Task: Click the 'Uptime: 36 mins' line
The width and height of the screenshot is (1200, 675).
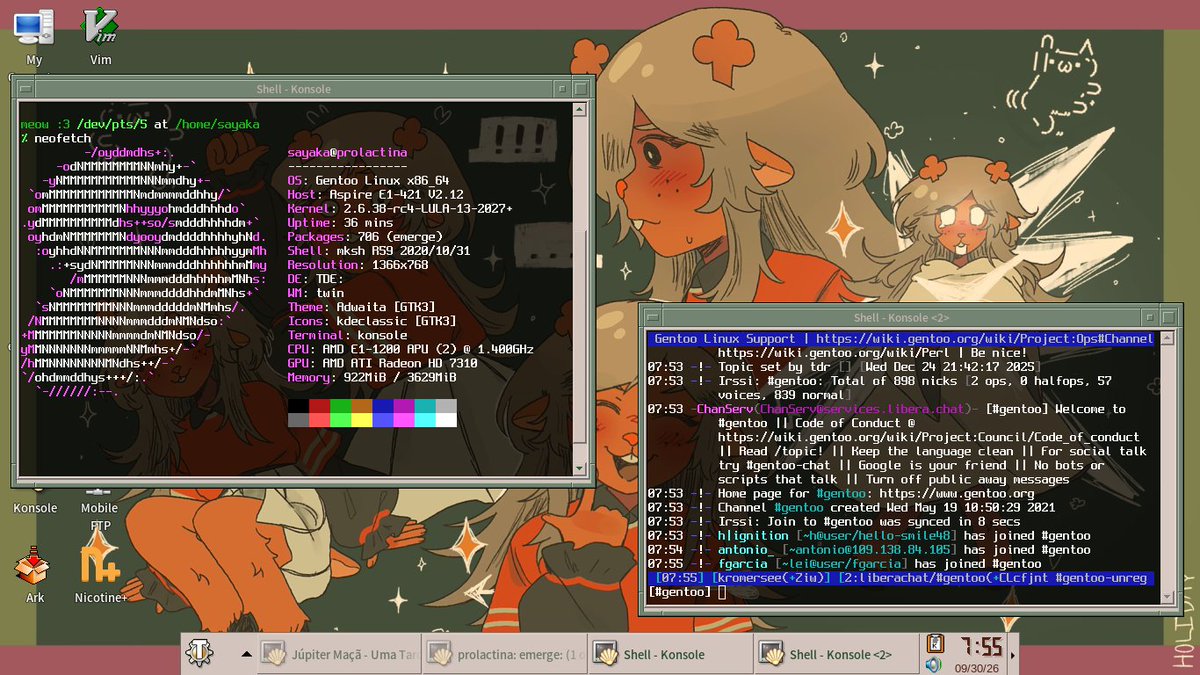Action: (340, 222)
